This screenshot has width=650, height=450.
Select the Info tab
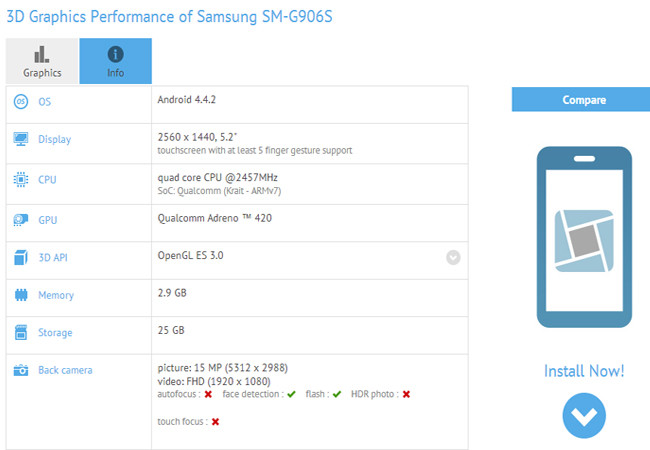point(116,61)
